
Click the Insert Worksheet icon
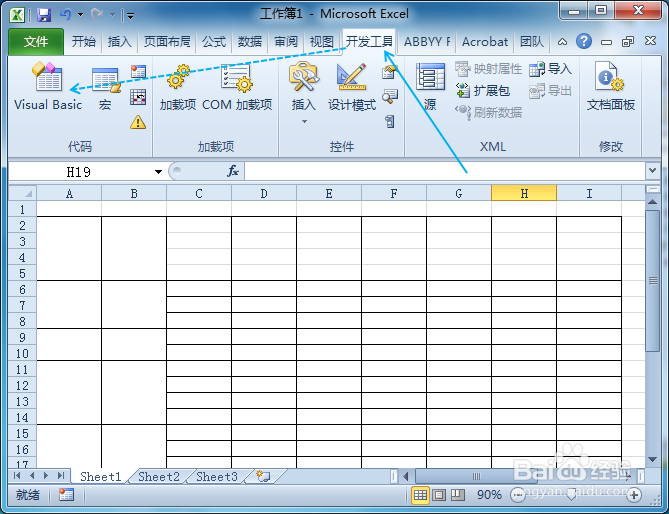pyautogui.click(x=263, y=476)
